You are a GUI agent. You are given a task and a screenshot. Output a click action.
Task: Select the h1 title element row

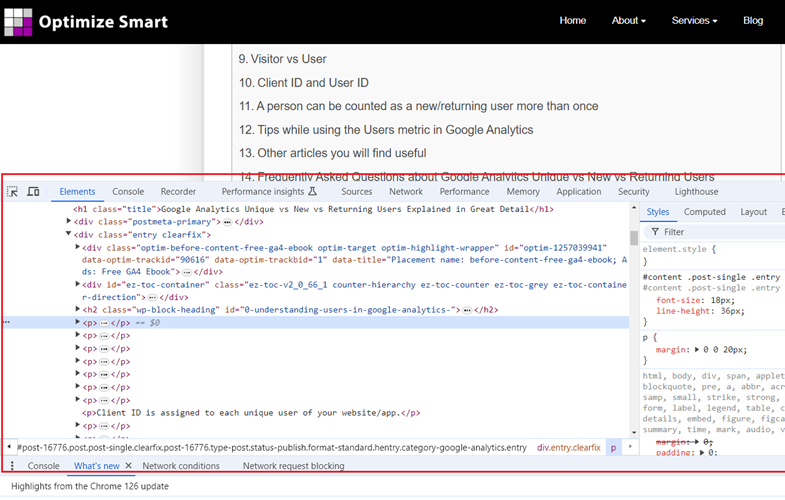pos(313,209)
